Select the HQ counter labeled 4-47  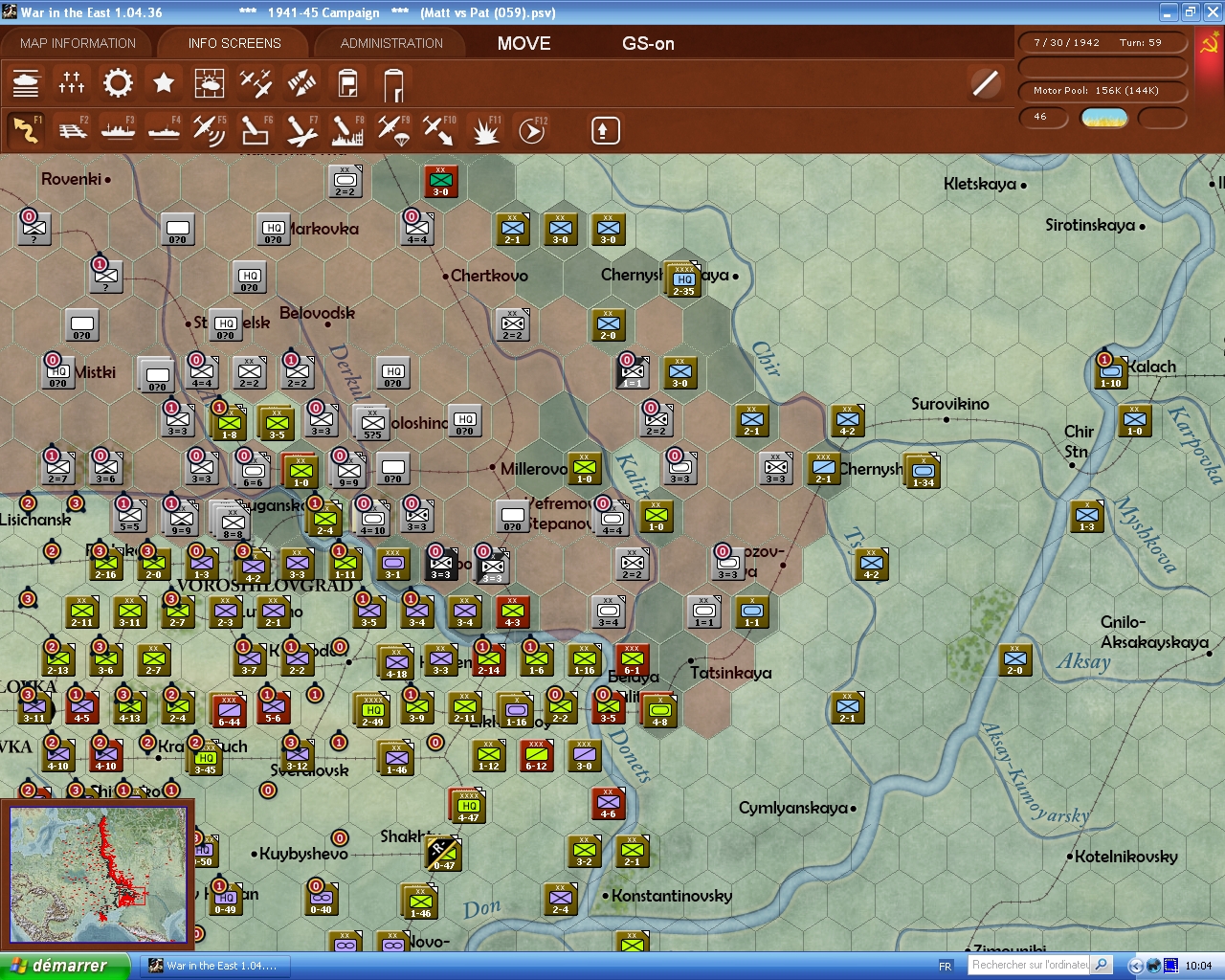point(467,805)
